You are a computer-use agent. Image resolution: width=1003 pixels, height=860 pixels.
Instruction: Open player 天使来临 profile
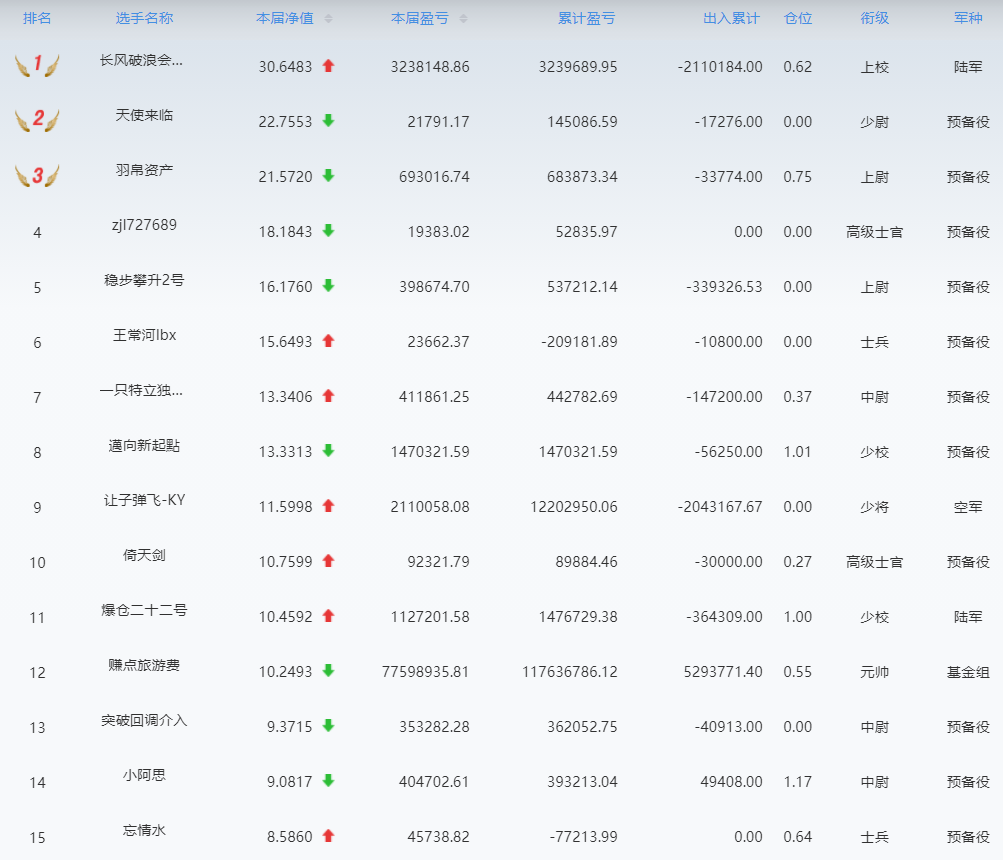(x=144, y=115)
